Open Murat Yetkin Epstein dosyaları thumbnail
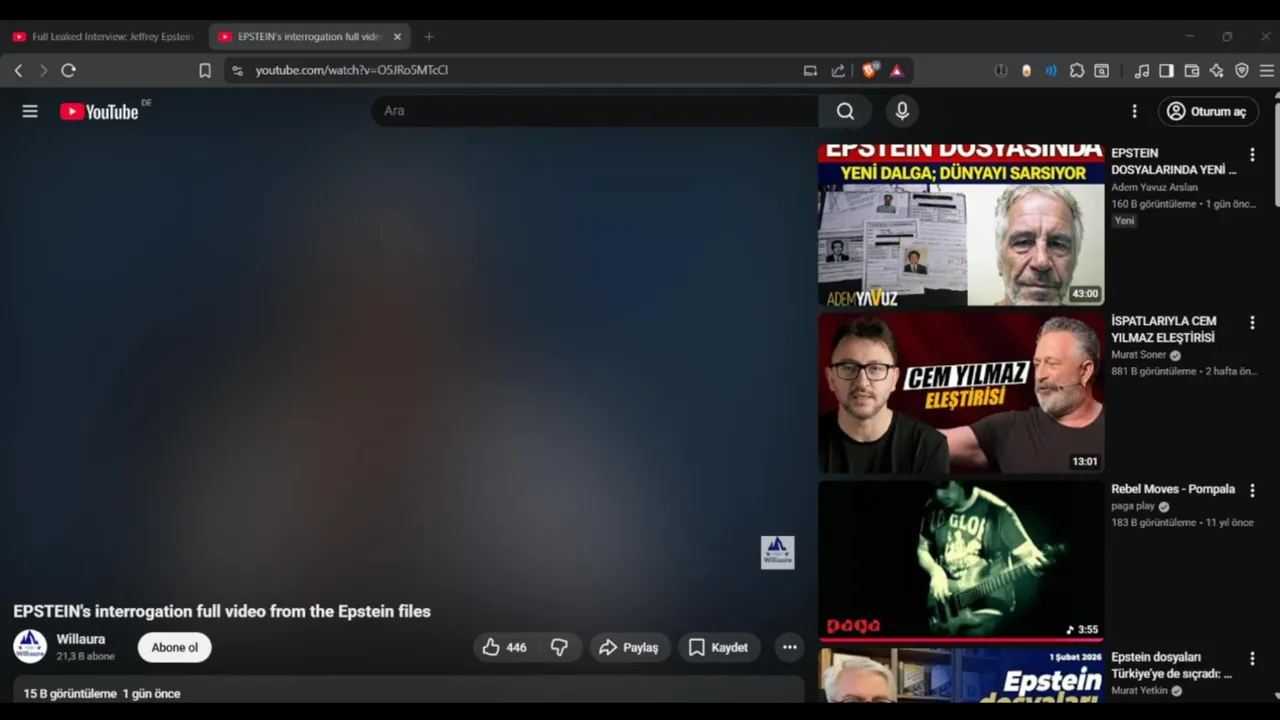This screenshot has width=1280, height=720. point(961,675)
